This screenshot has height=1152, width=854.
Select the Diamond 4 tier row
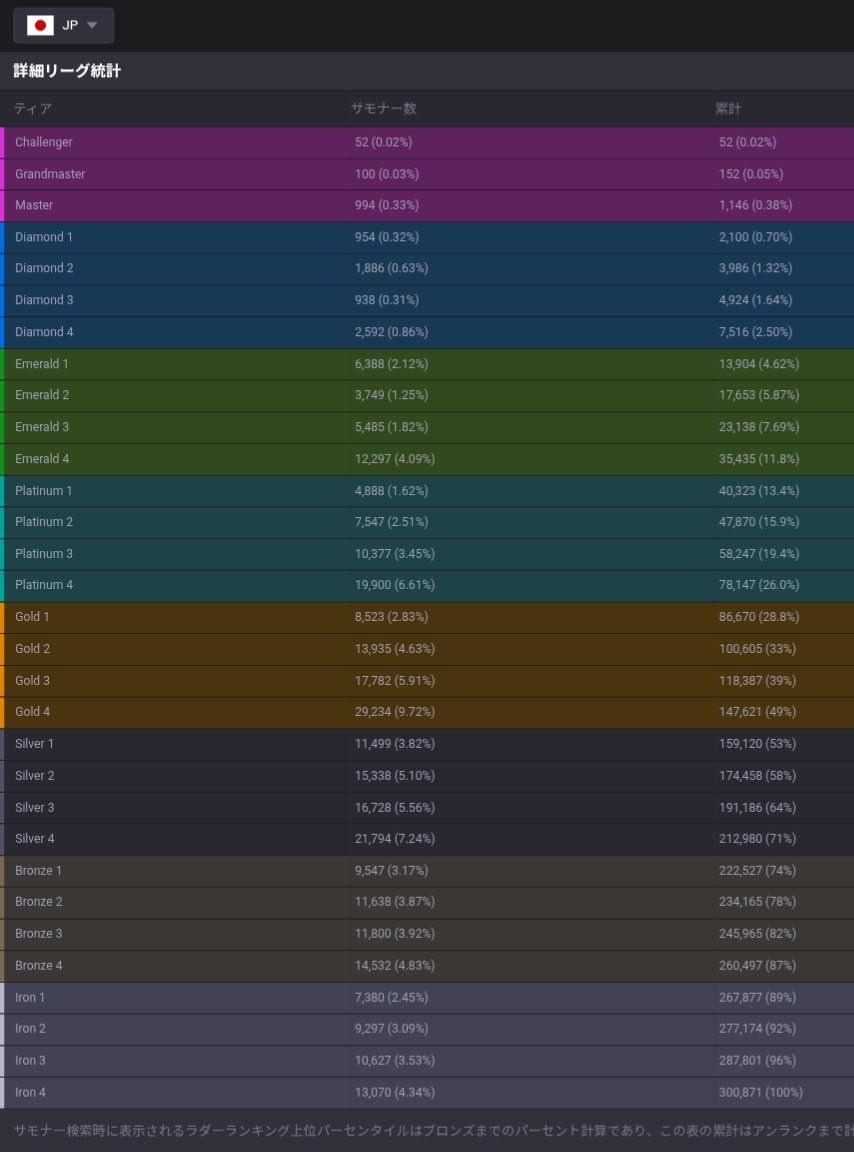(427, 332)
